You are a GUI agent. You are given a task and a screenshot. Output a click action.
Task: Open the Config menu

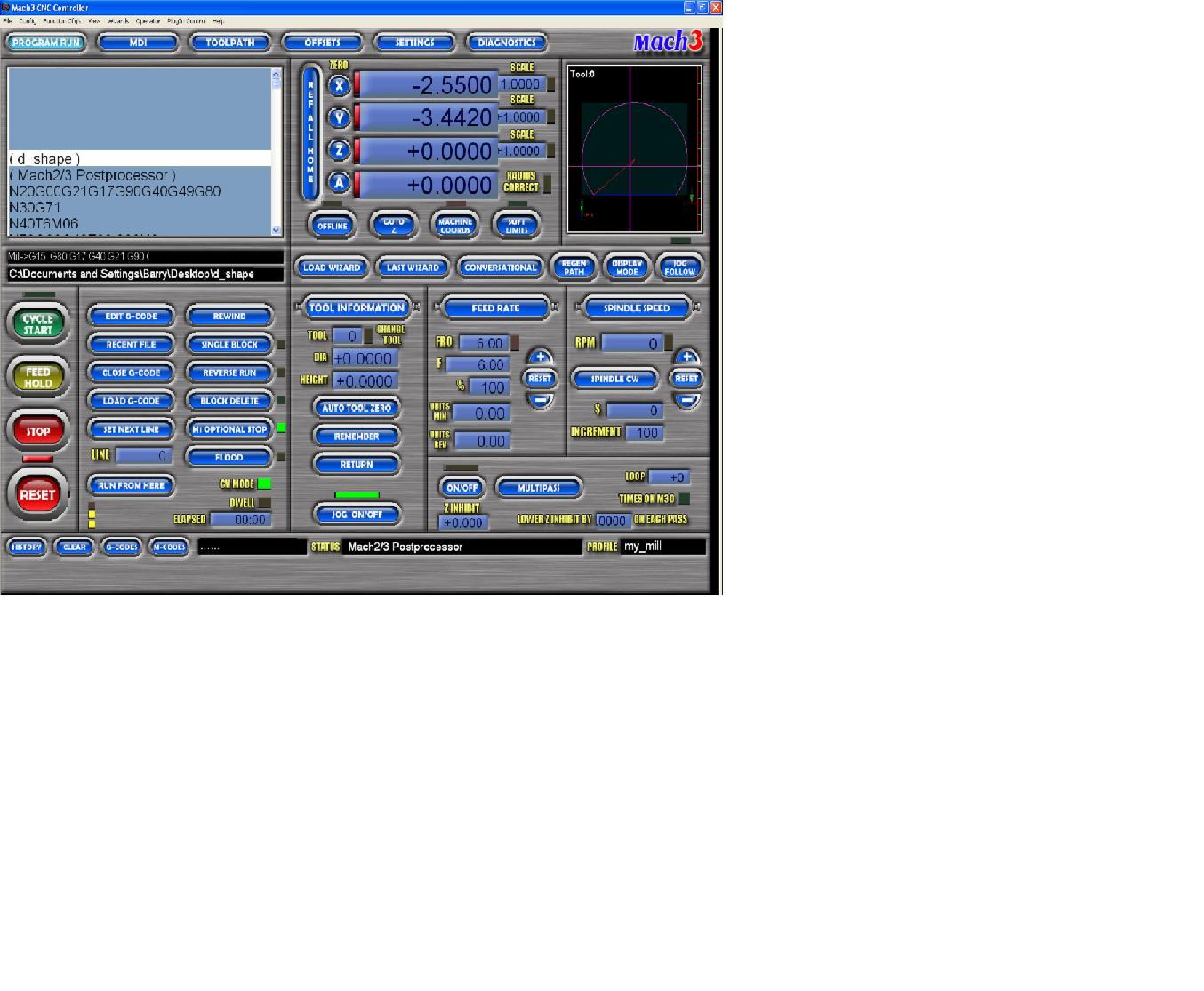pyautogui.click(x=28, y=20)
